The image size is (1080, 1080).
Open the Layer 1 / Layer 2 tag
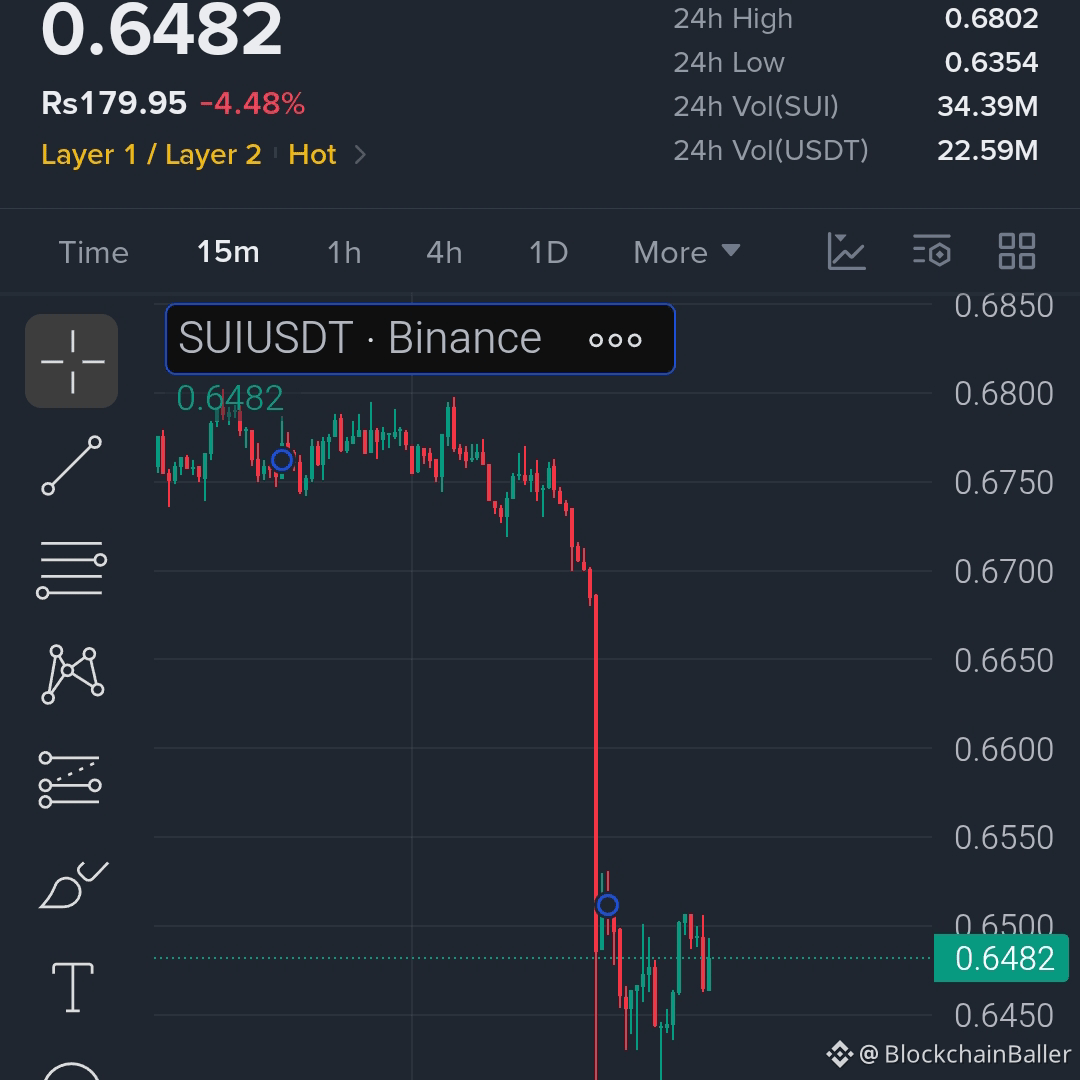click(x=152, y=154)
